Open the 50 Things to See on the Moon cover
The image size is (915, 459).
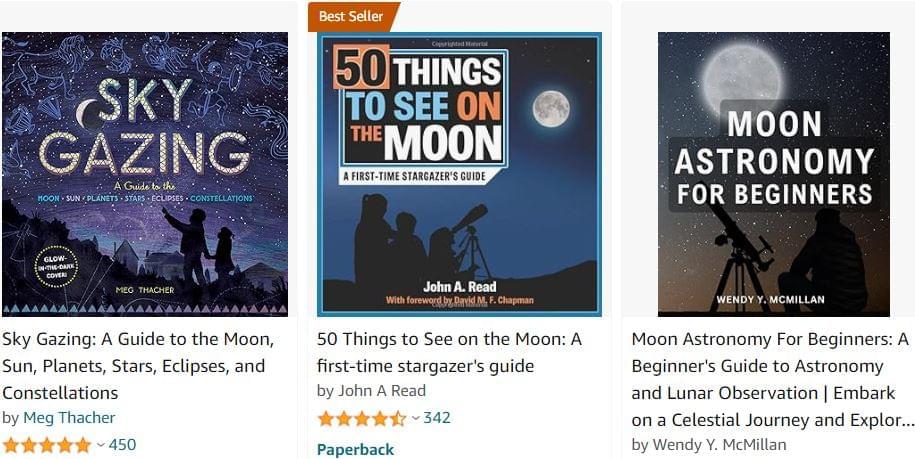pos(460,174)
